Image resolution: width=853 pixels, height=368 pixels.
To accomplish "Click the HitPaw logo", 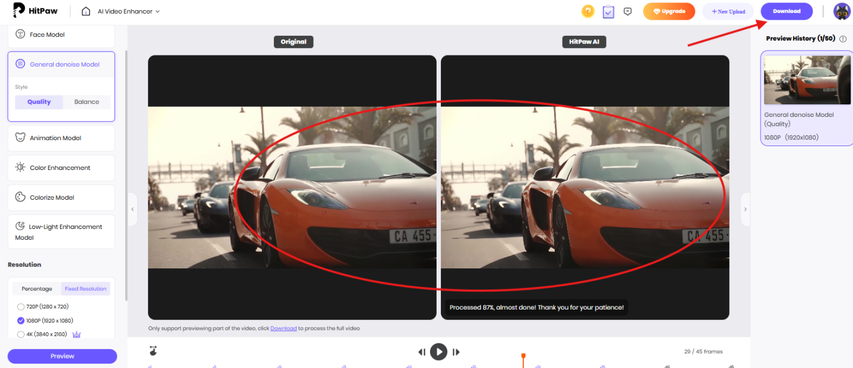I will (35, 10).
